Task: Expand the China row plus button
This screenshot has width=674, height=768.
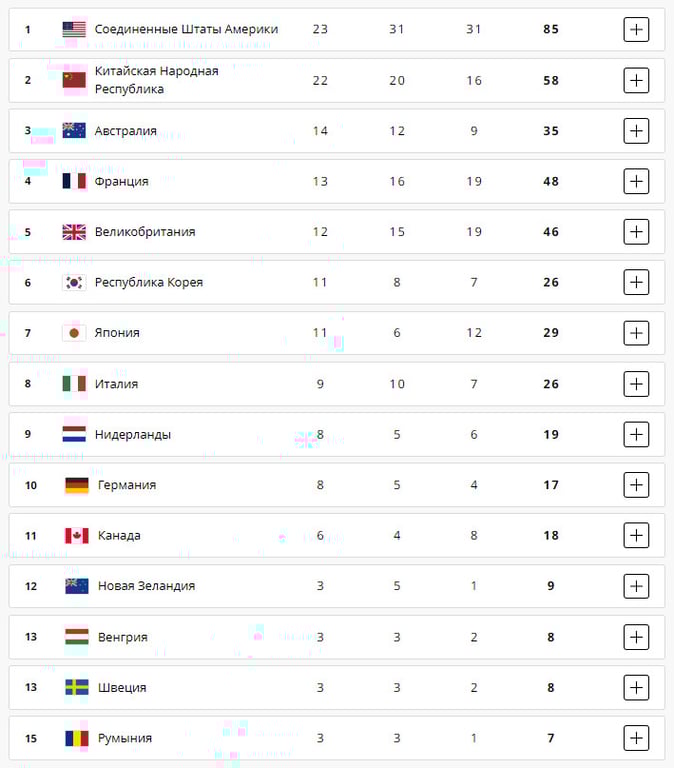Action: pos(636,80)
